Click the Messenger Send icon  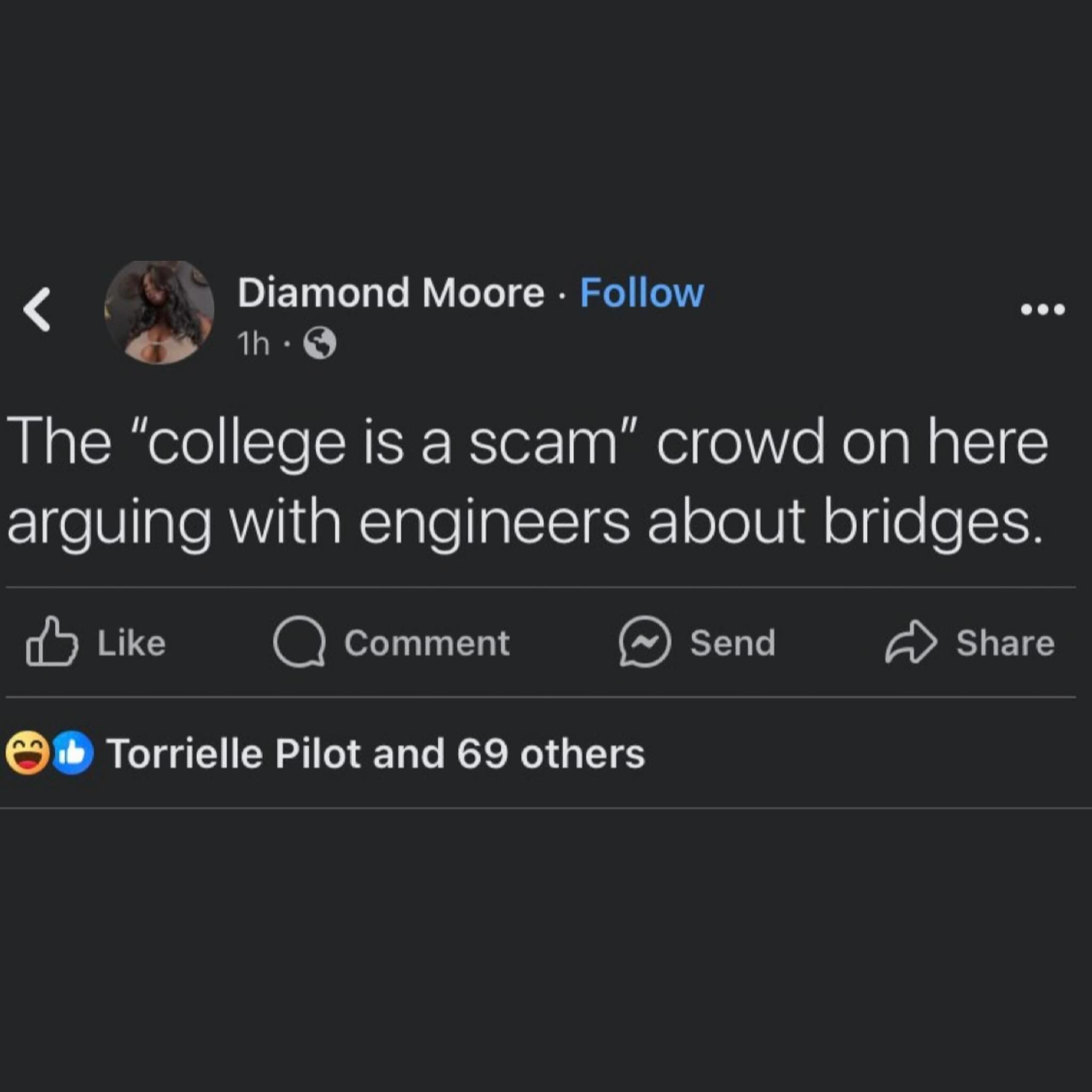pos(644,642)
